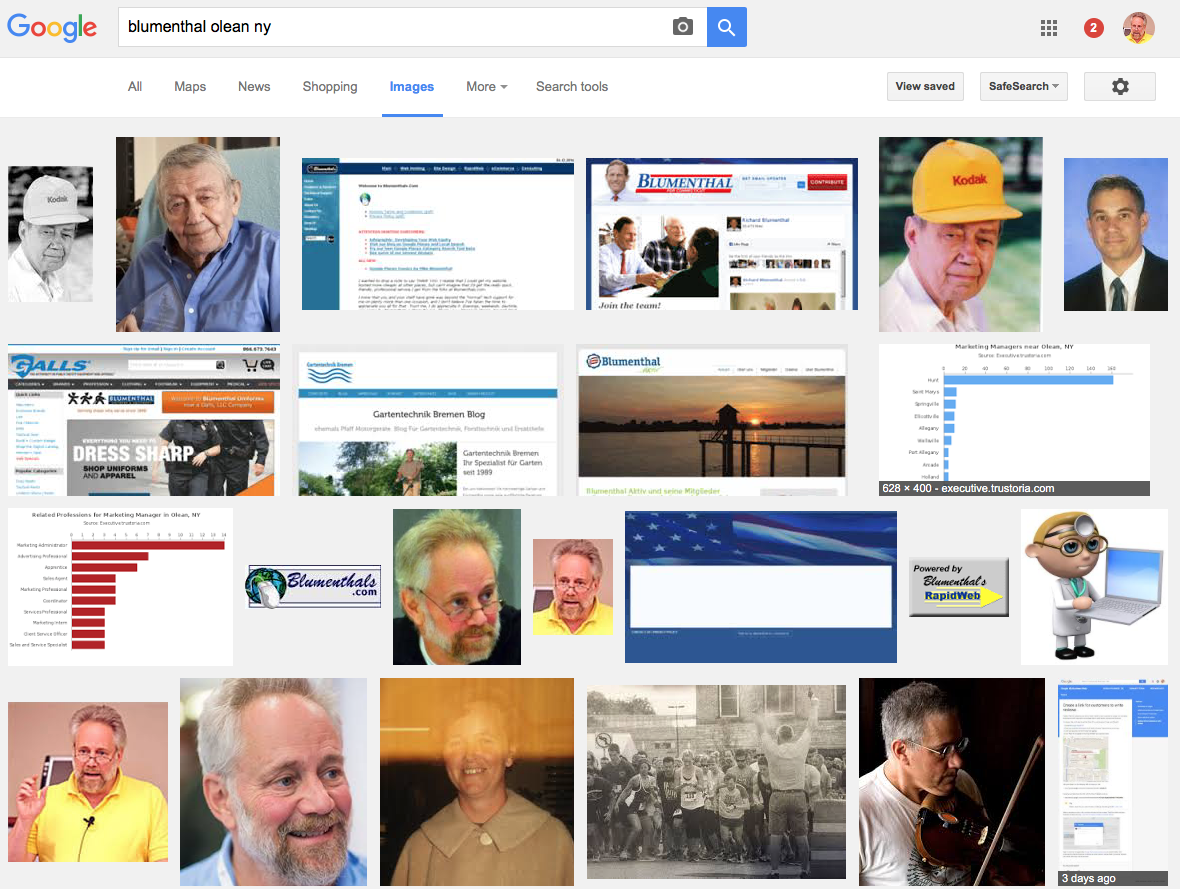Open the Google apps grid

pyautogui.click(x=1048, y=28)
